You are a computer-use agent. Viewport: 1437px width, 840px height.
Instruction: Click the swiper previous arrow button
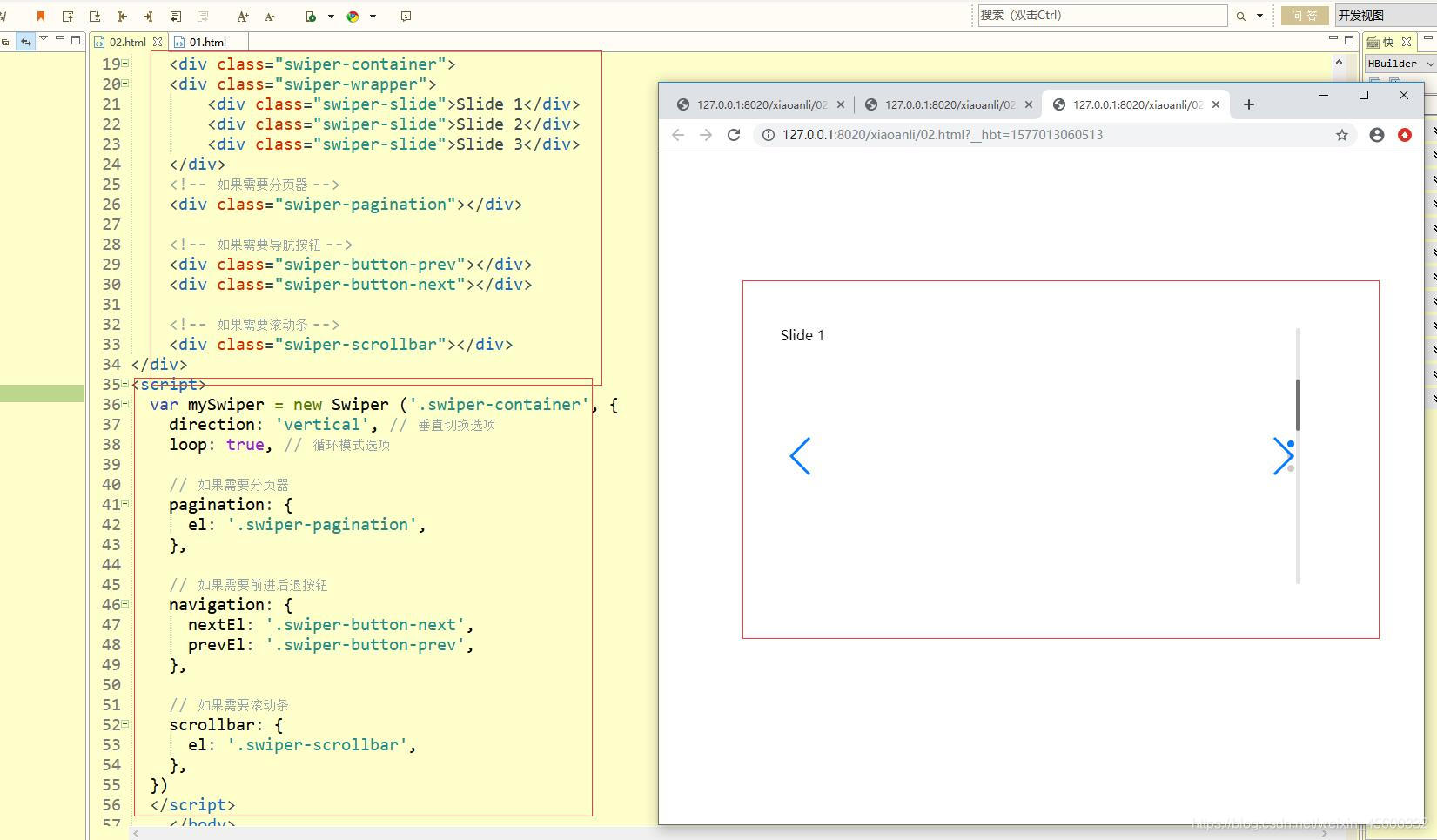(x=800, y=456)
